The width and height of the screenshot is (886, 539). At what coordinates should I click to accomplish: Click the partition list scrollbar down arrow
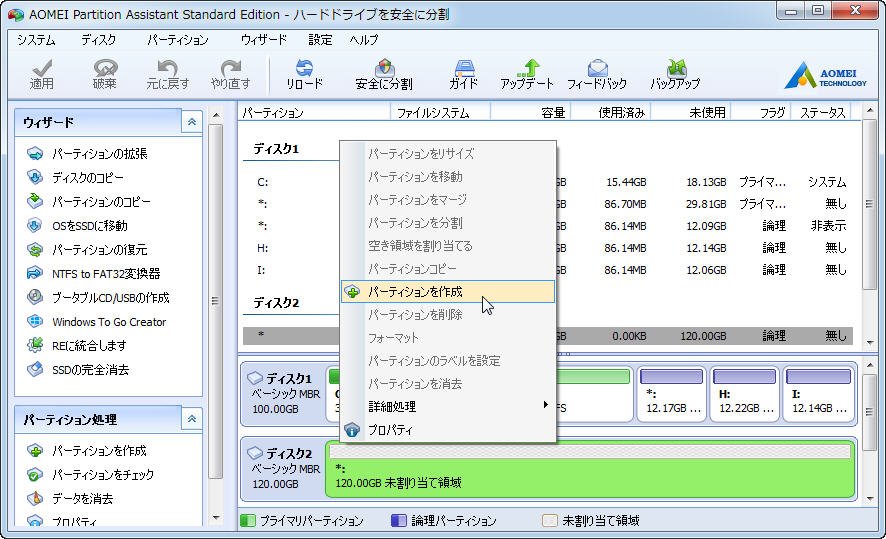coord(870,343)
